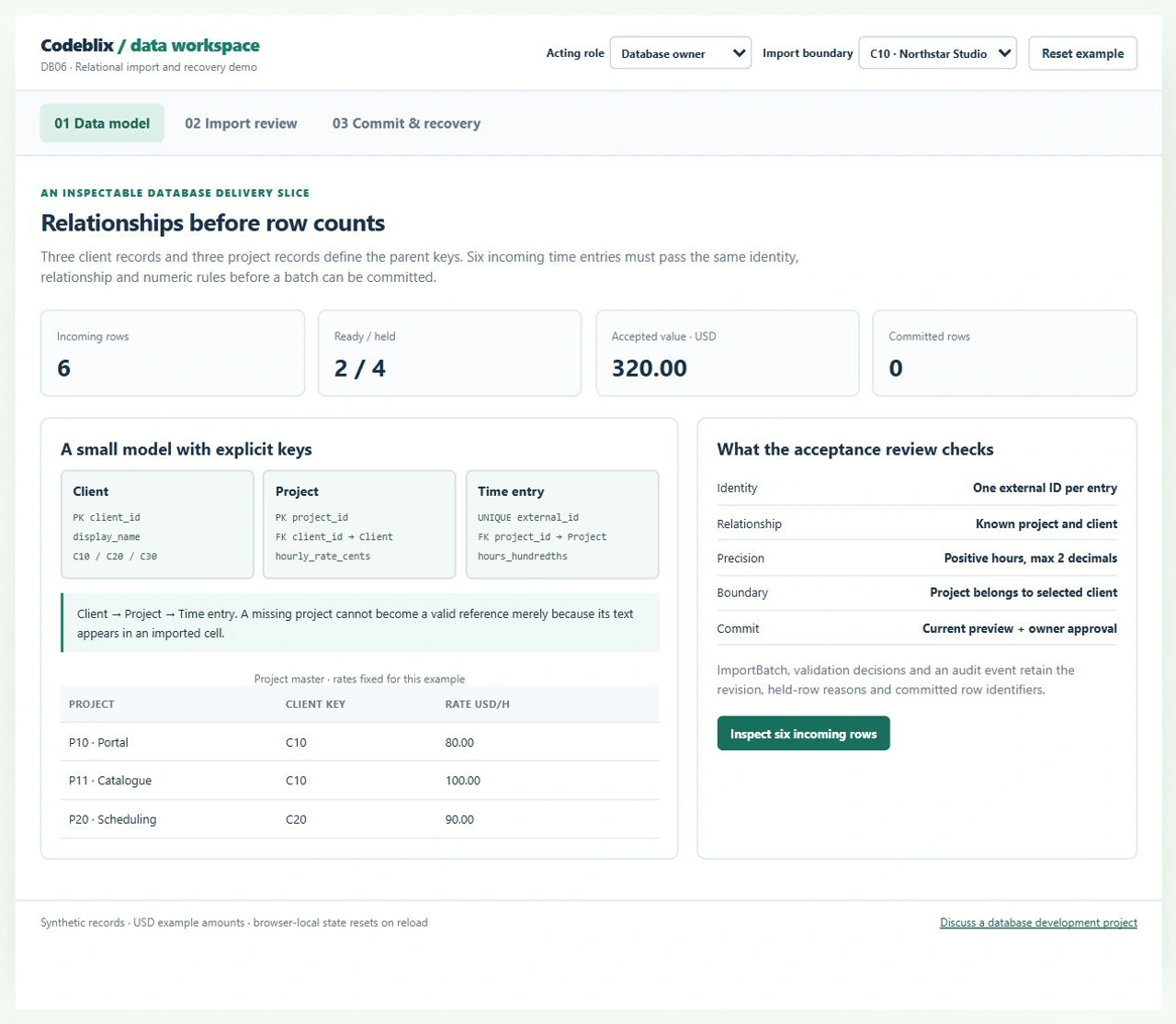Click the 100.00 rate cell

pyautogui.click(x=463, y=781)
